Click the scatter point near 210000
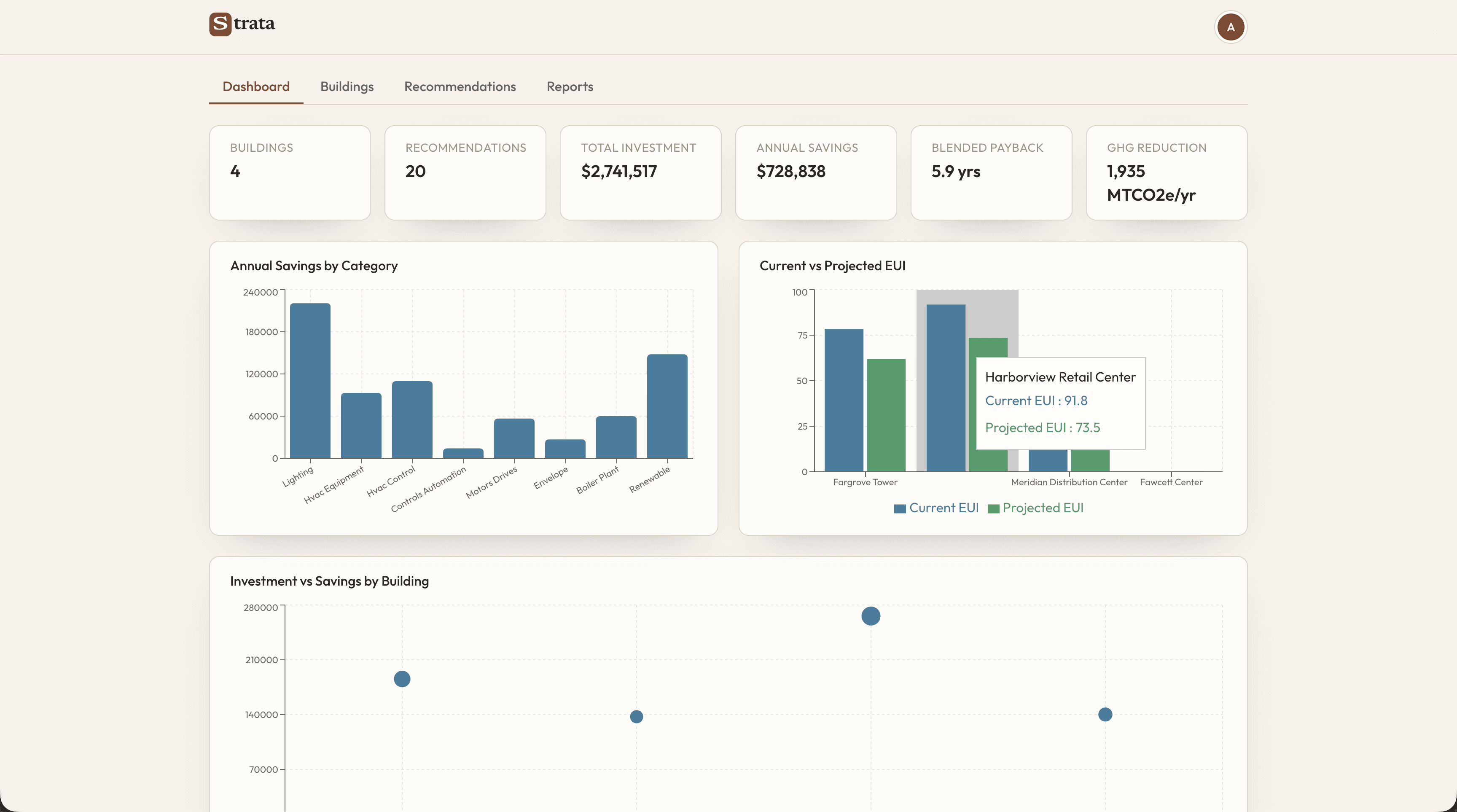The image size is (1457, 812). [x=402, y=678]
